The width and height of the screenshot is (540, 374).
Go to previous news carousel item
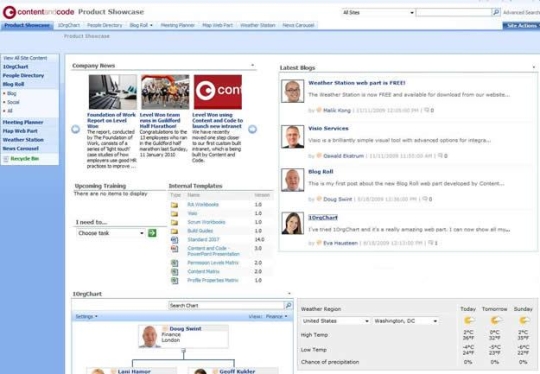pyautogui.click(x=75, y=129)
